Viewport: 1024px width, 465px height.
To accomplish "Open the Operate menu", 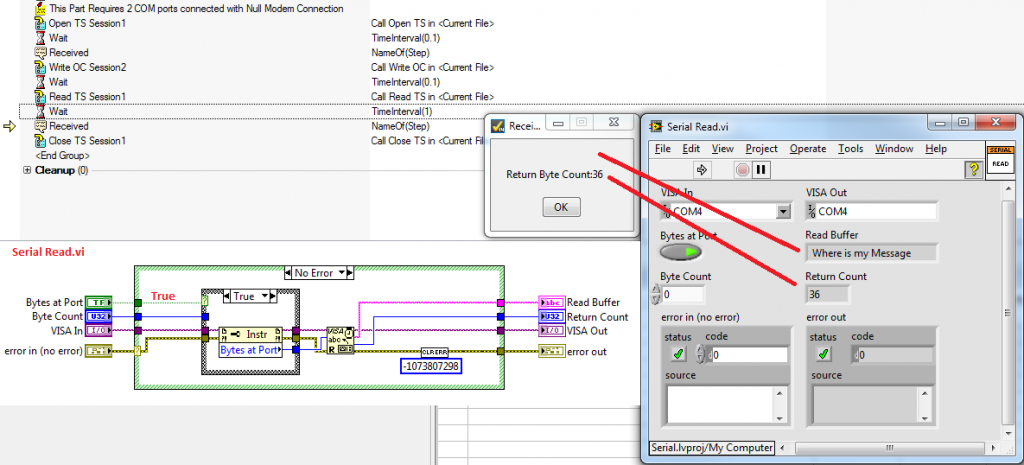I will pos(807,148).
